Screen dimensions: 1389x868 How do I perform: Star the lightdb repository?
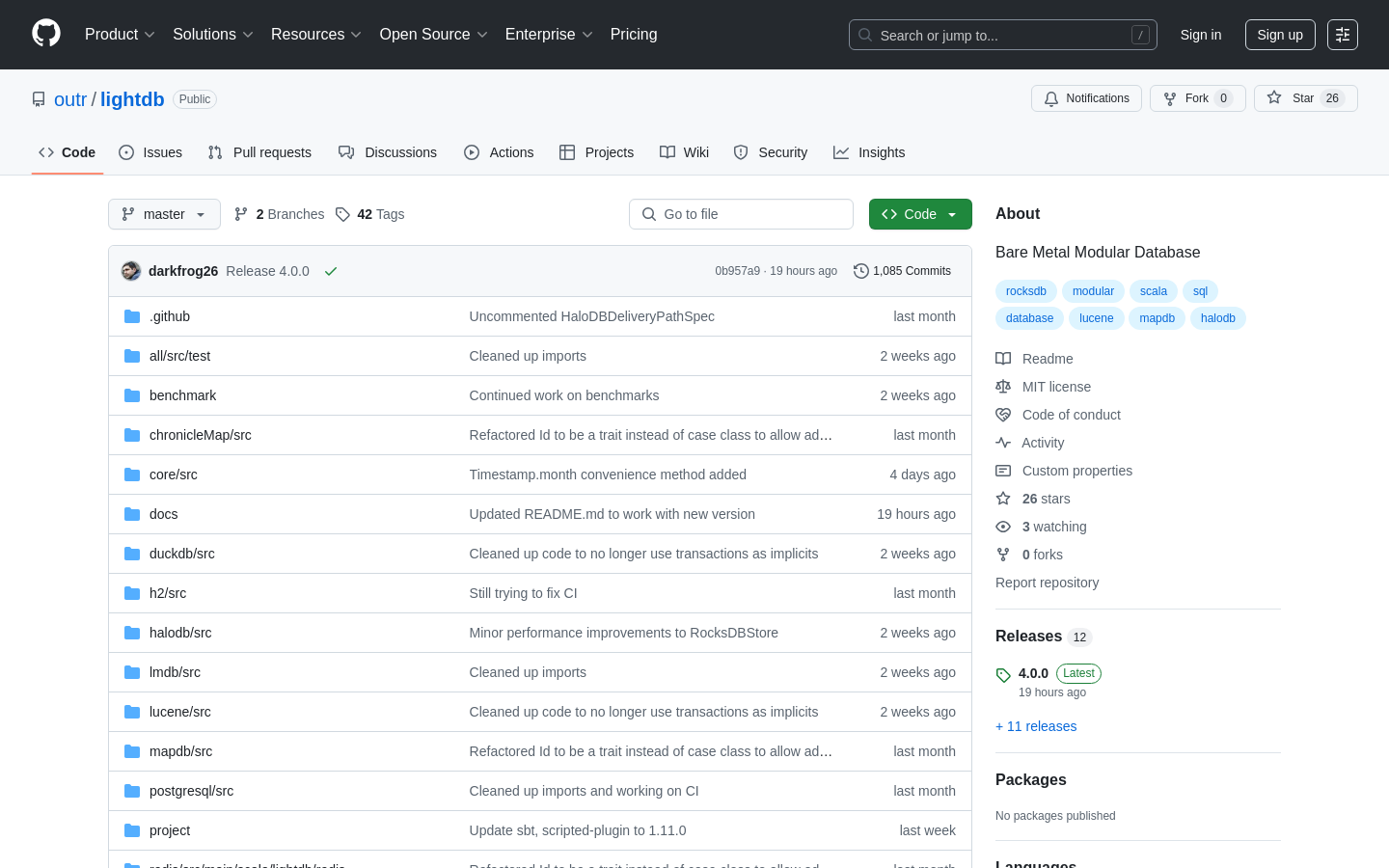1305,98
